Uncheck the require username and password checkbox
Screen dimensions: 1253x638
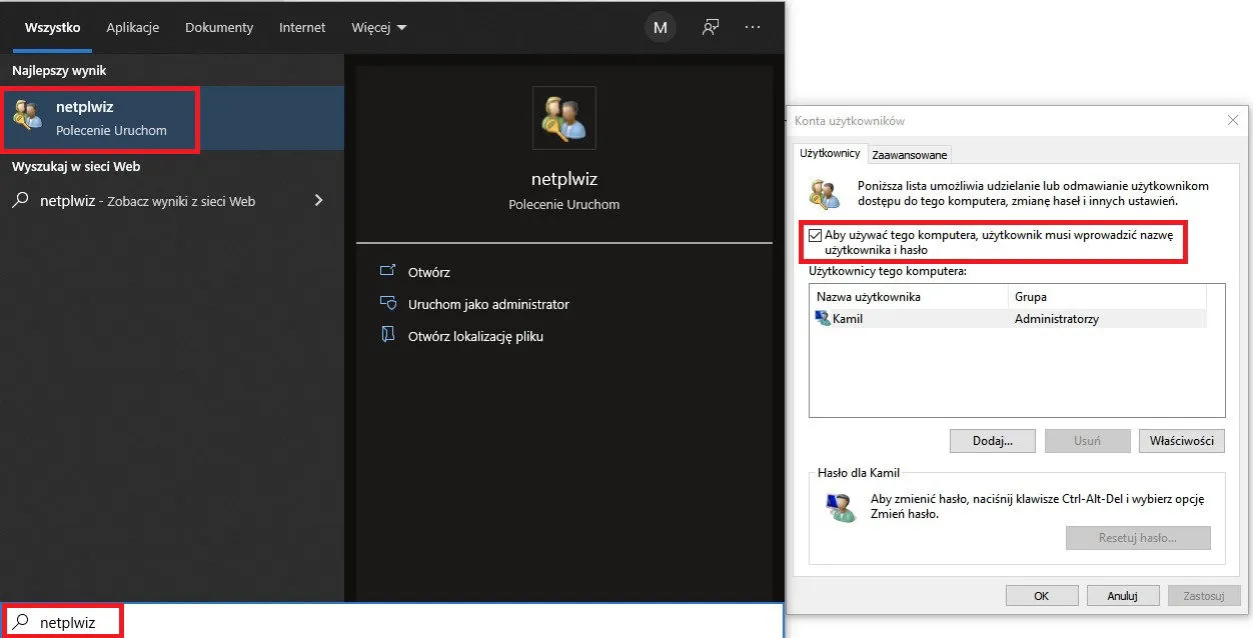click(x=816, y=236)
